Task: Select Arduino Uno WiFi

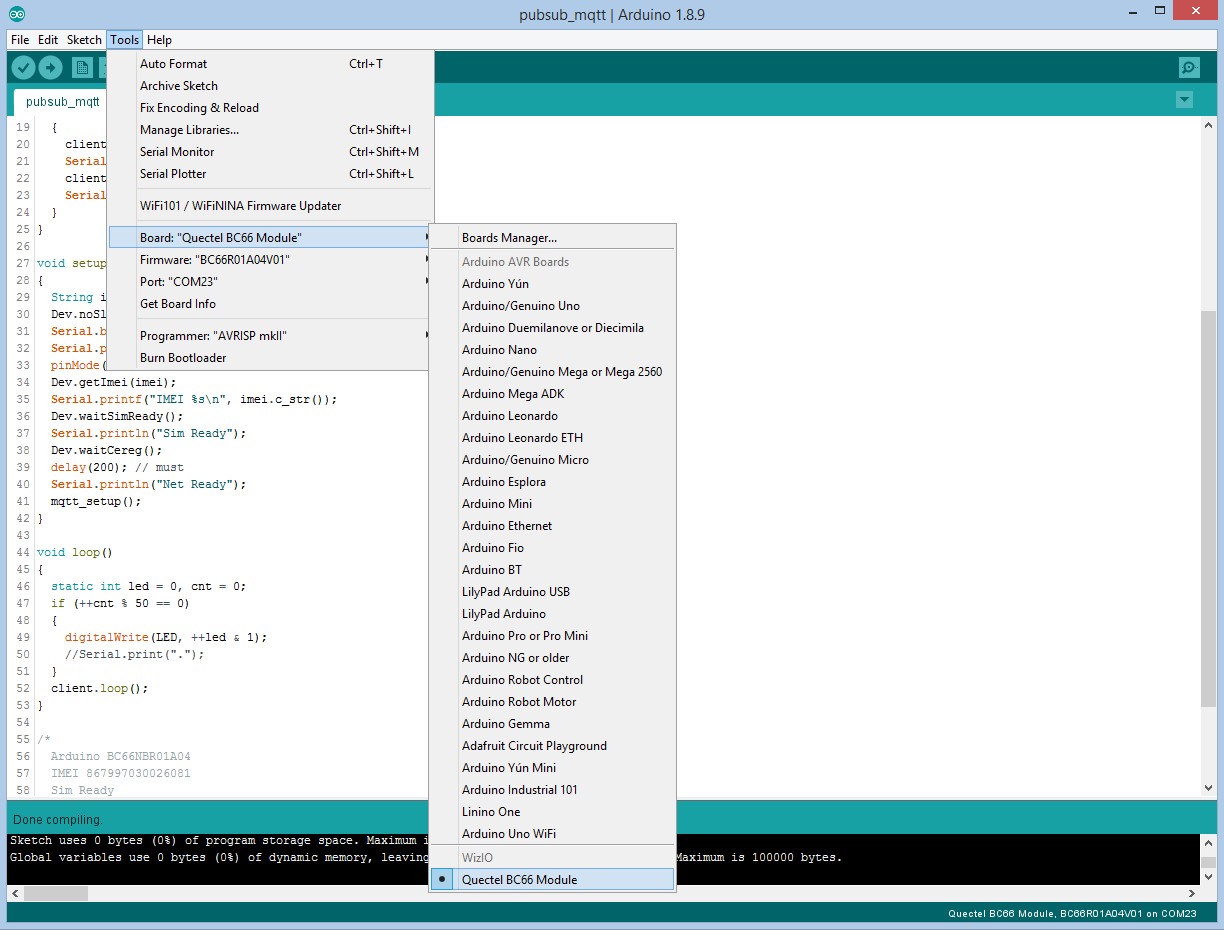Action: coord(552,833)
